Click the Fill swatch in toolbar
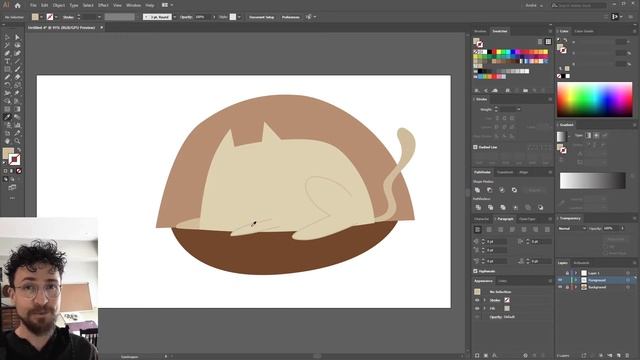Viewport: 640px width, 360px height. [x=8, y=153]
